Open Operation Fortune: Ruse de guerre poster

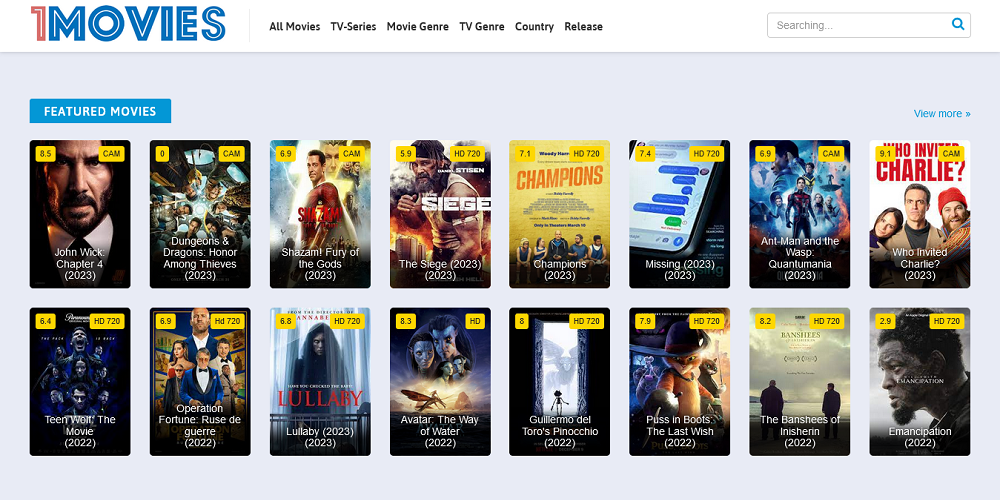click(200, 382)
